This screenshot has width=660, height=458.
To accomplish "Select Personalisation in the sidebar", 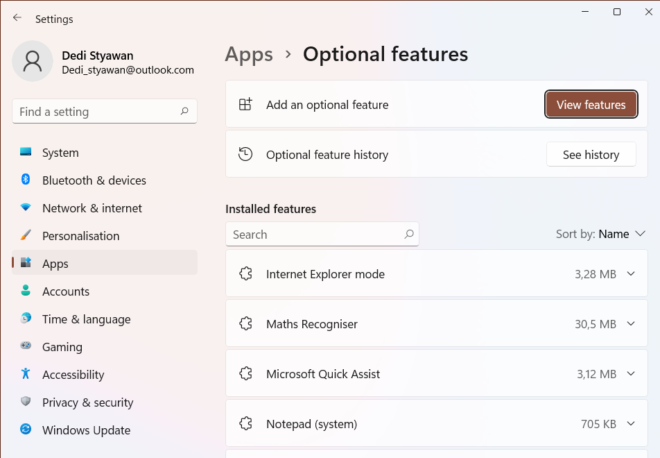I will click(x=105, y=236).
